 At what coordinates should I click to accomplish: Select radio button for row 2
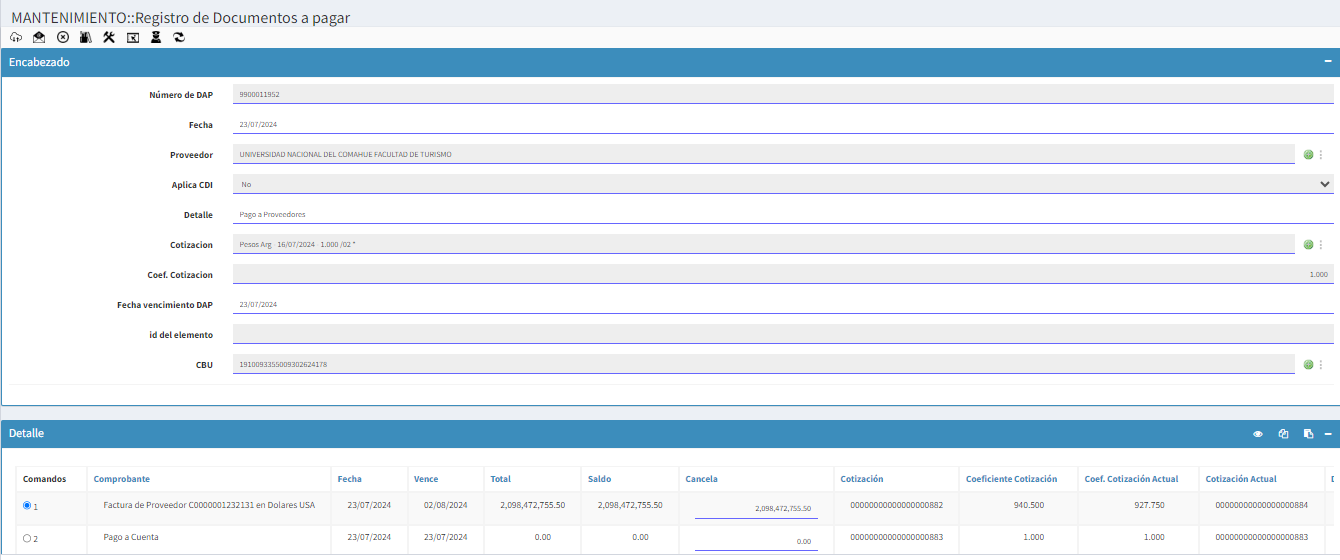(x=27, y=538)
